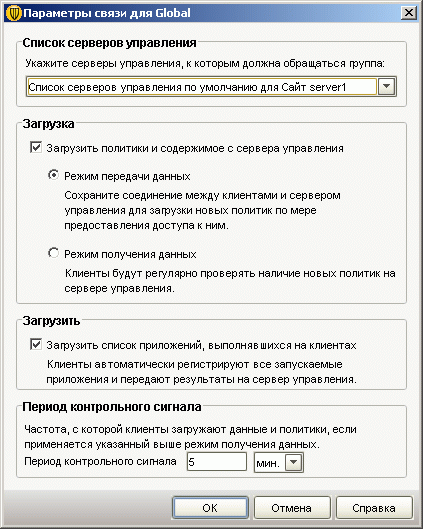Click text Укажите серверы управления instruction
The image size is (423, 529).
(x=205, y=63)
